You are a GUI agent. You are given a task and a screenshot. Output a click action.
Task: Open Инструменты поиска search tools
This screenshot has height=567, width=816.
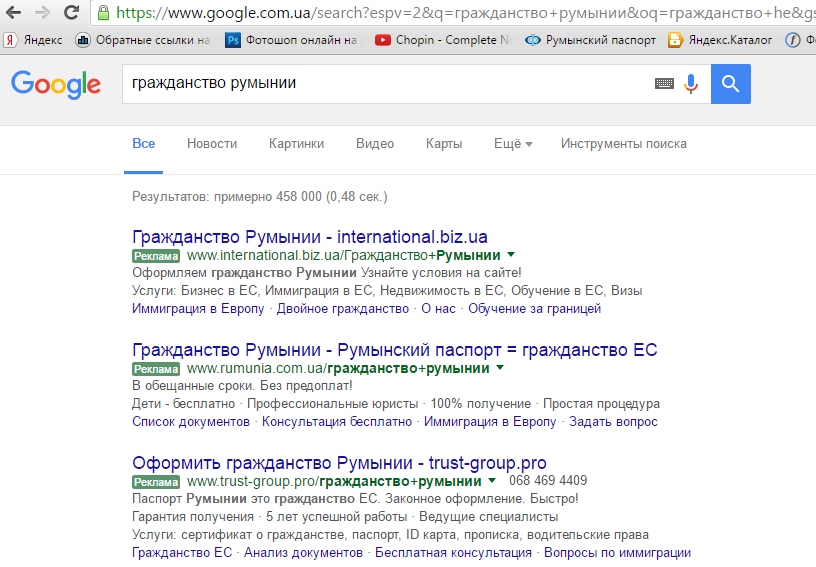click(x=623, y=144)
